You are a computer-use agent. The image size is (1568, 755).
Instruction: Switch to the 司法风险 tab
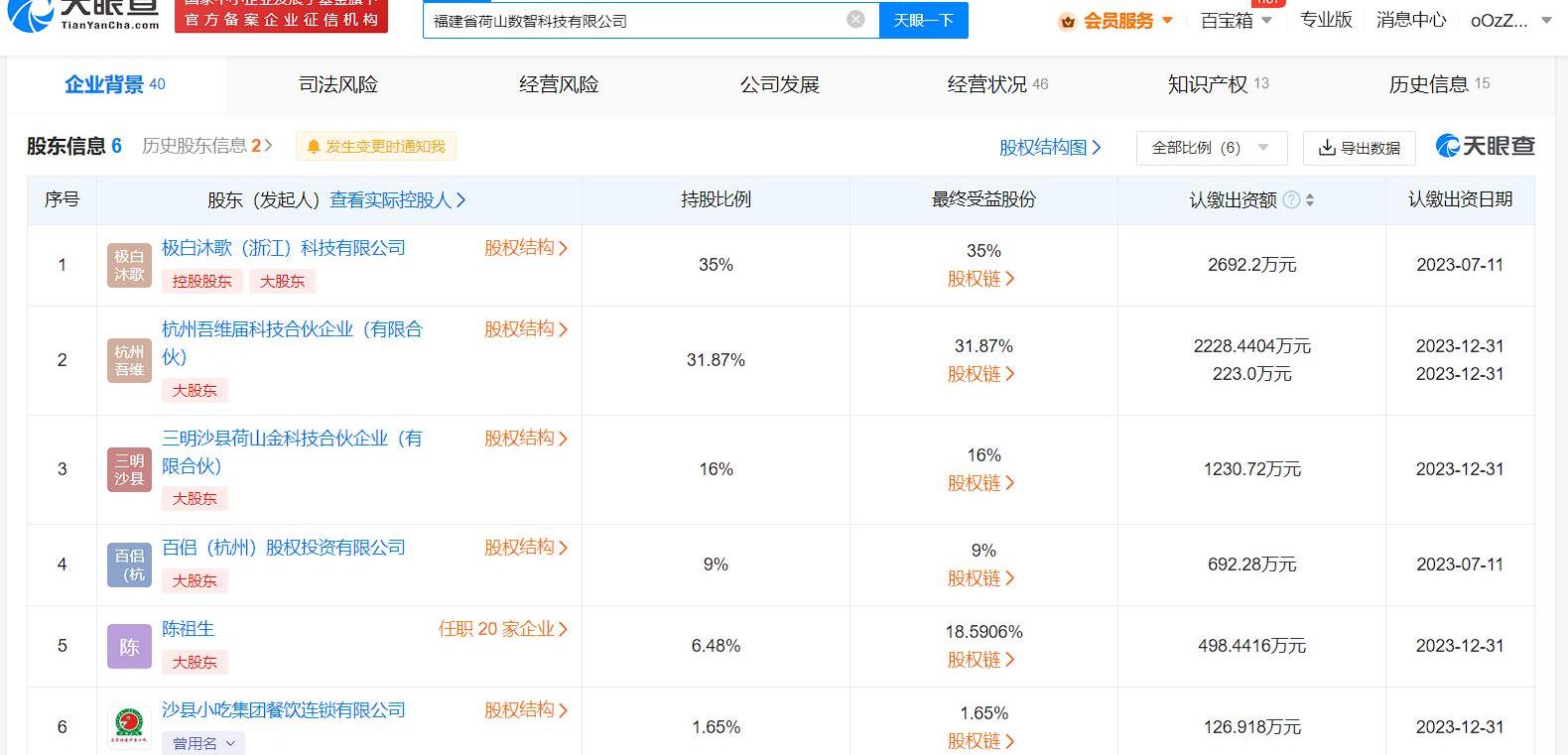tap(338, 84)
